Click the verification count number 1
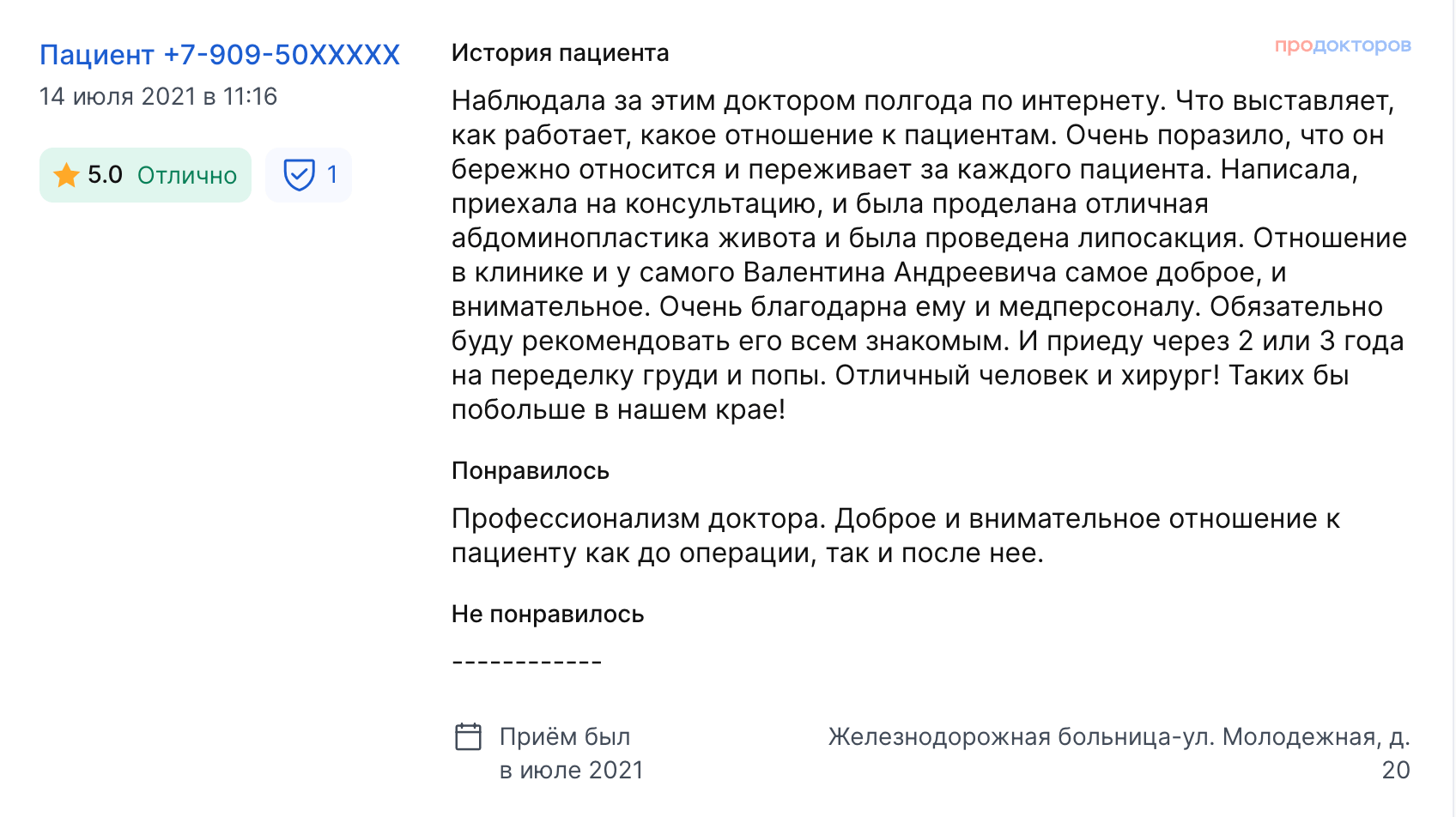 pos(332,175)
